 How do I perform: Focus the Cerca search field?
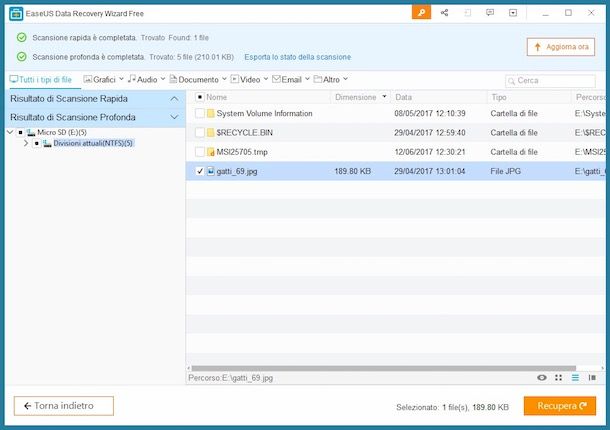pos(550,81)
